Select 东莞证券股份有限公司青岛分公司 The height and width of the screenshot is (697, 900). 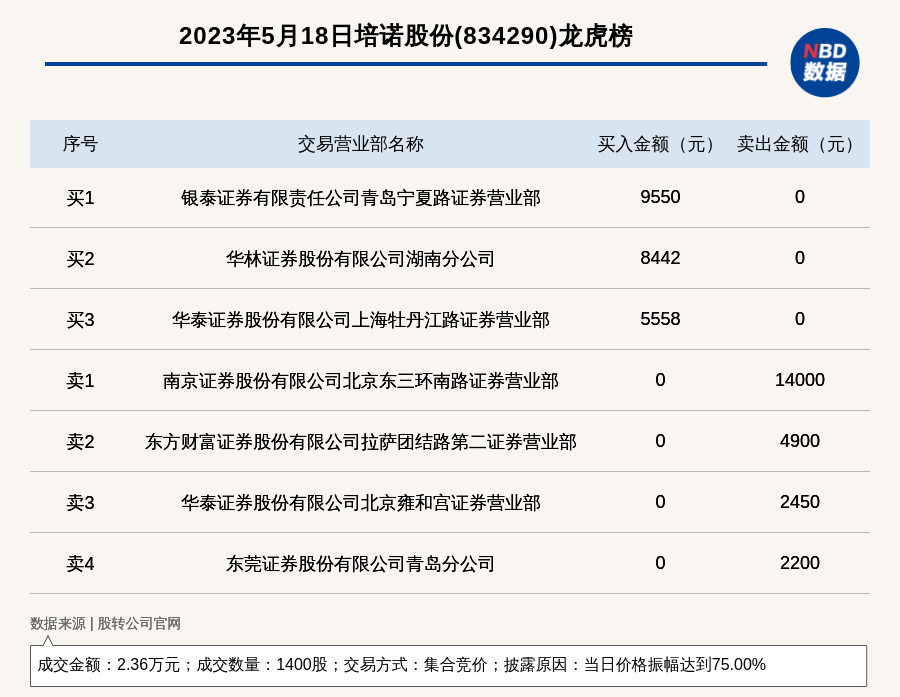(360, 563)
